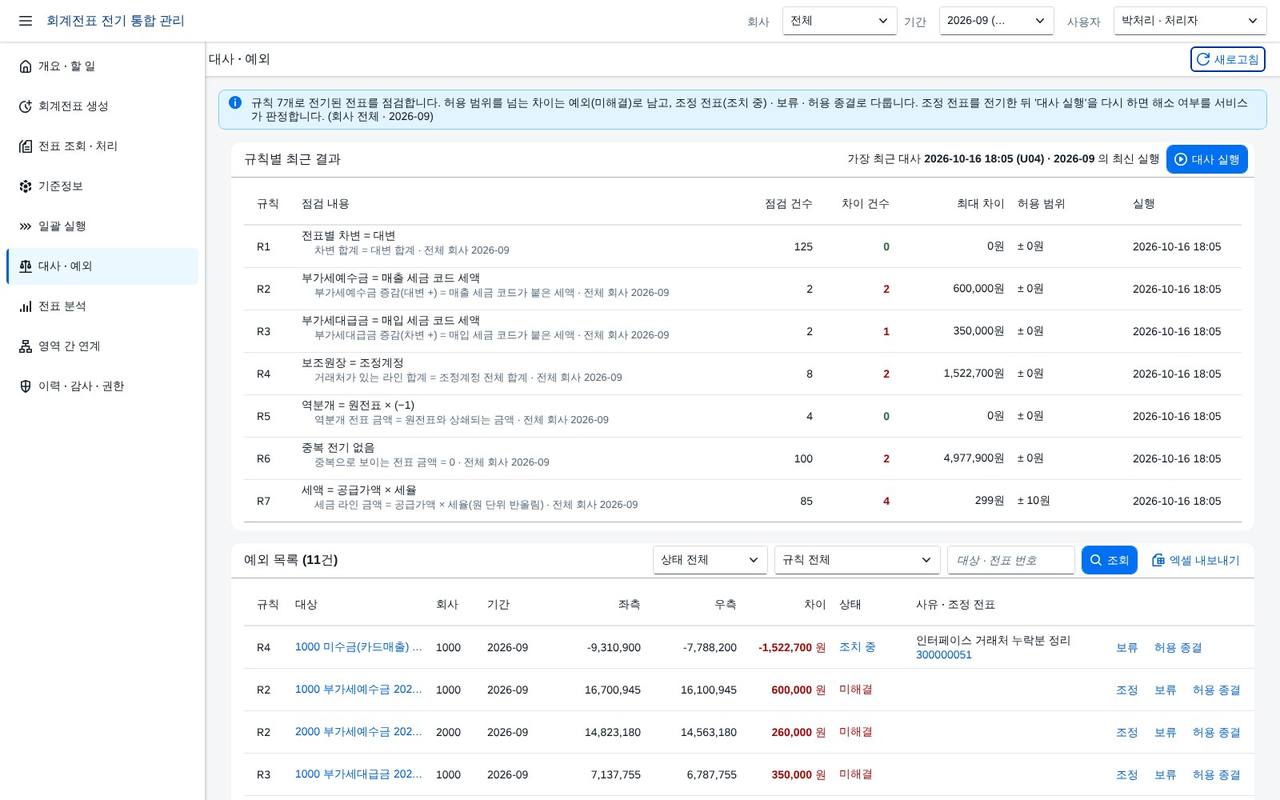Click the 영역 간 연계 hierarchy icon
Screen dimensions: 1280x800
coord(25,346)
